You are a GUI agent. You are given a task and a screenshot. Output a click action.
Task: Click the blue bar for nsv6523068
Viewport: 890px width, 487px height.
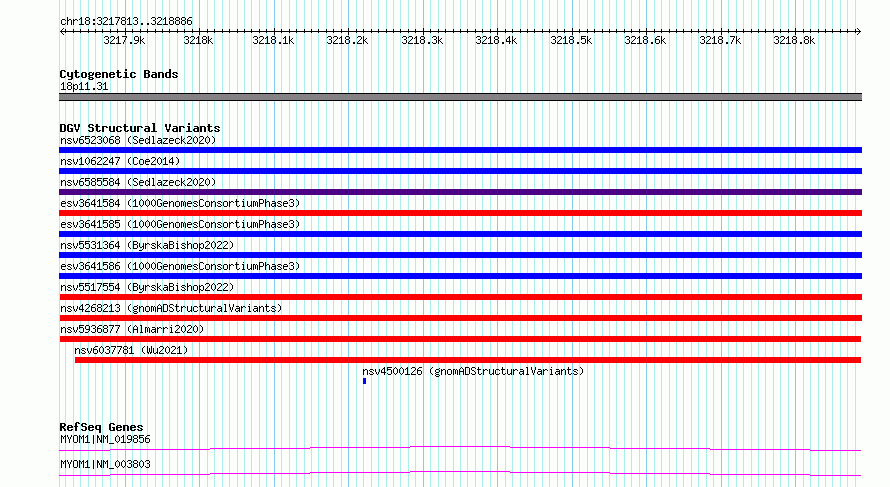(460, 150)
